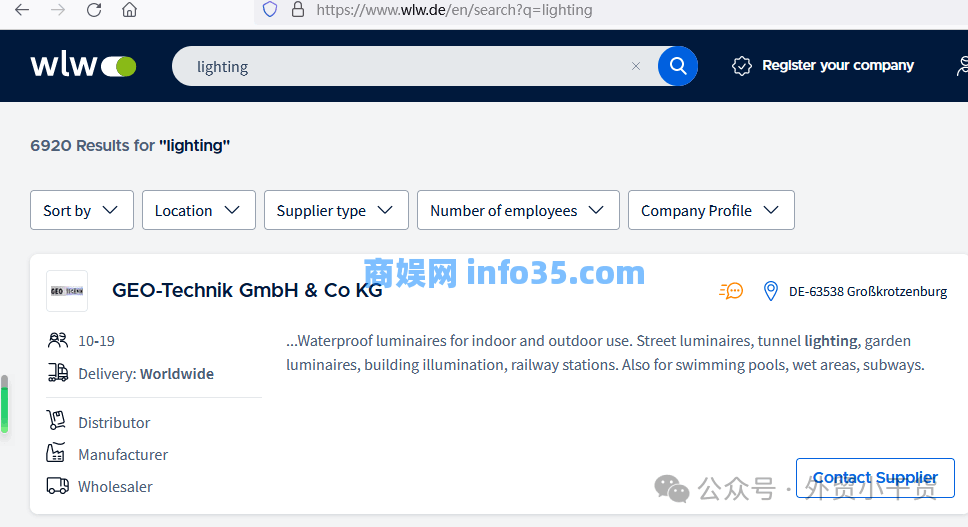Click the 6920 Results for lighting heading
The image size is (968, 527).
tap(130, 146)
